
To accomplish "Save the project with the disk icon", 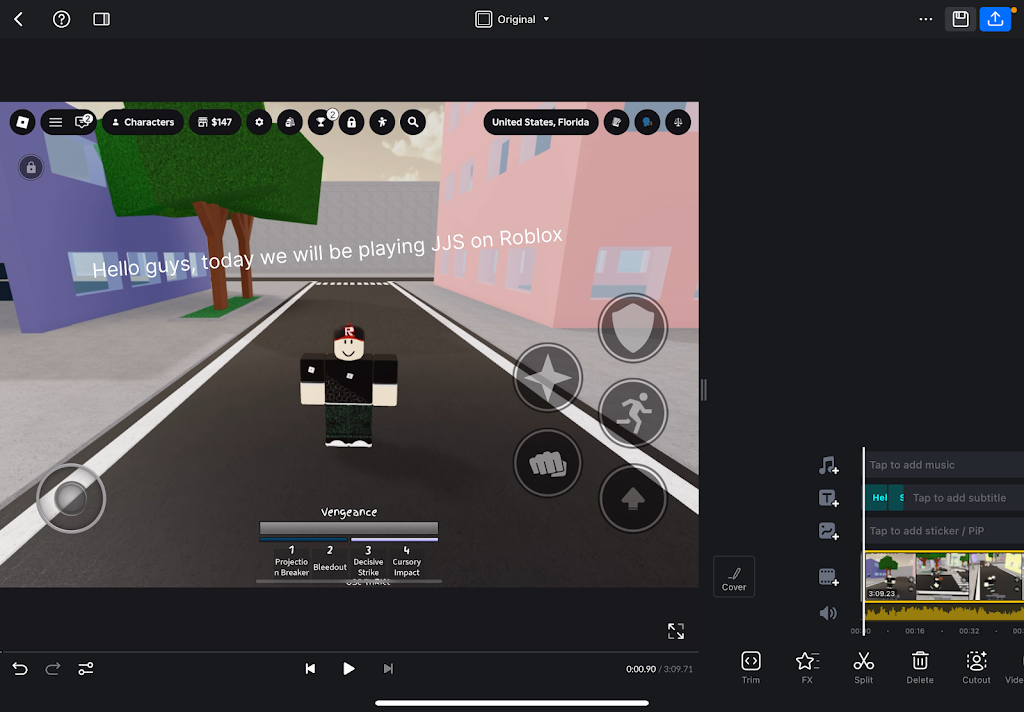I will 960,20.
